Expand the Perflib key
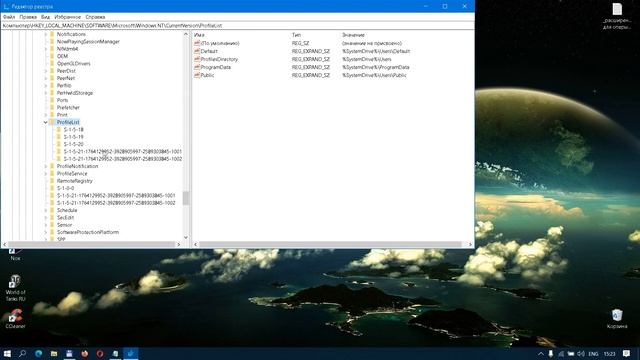 click(x=45, y=86)
